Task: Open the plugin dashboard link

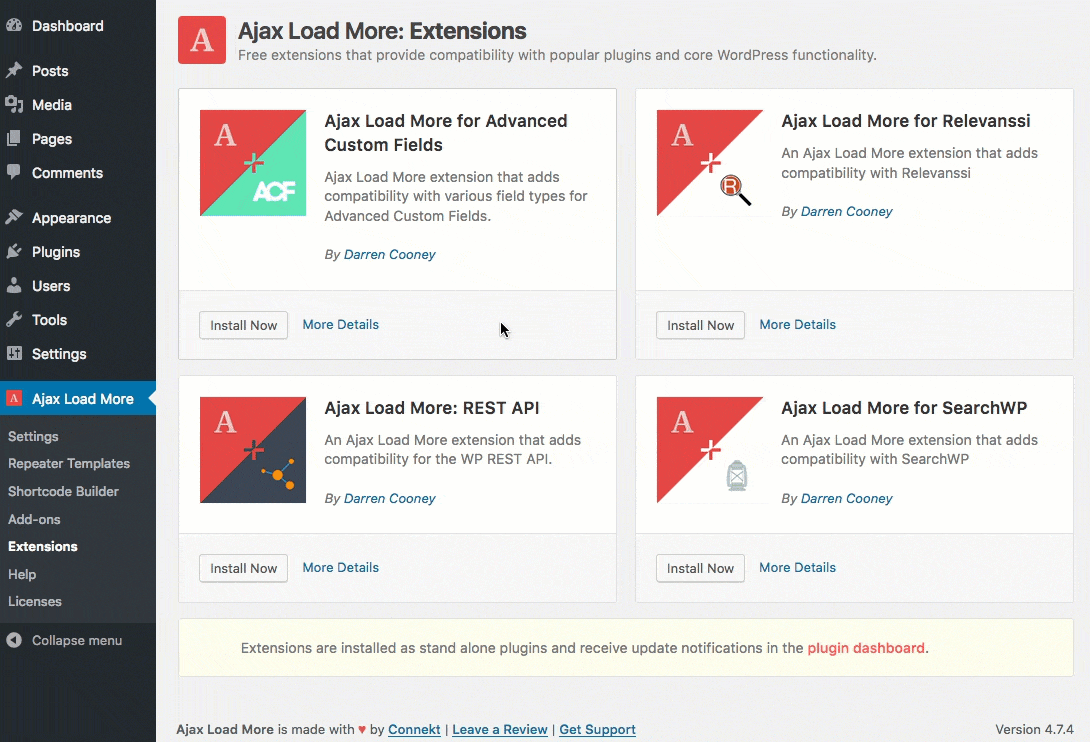Action: 866,648
